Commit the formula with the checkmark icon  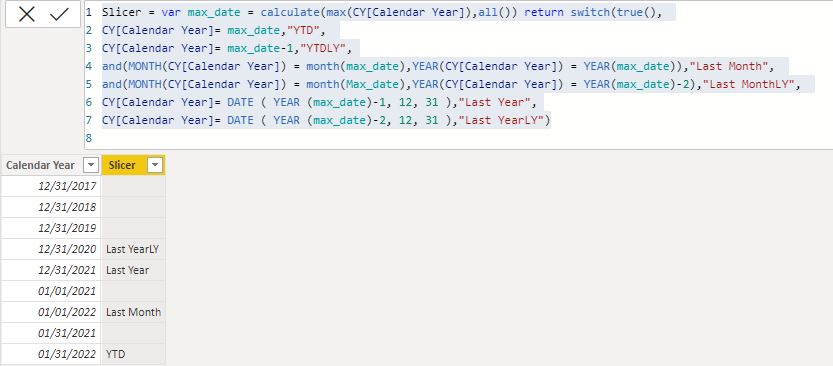coord(60,14)
